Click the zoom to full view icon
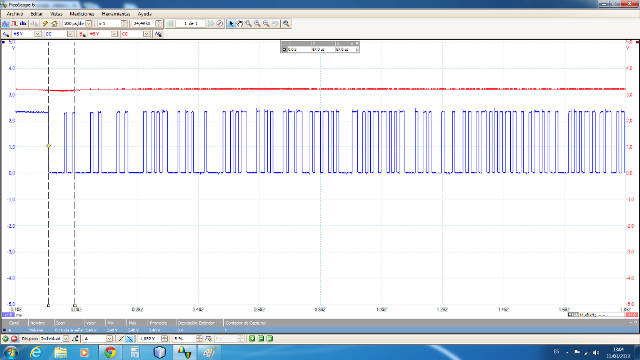 coord(286,24)
